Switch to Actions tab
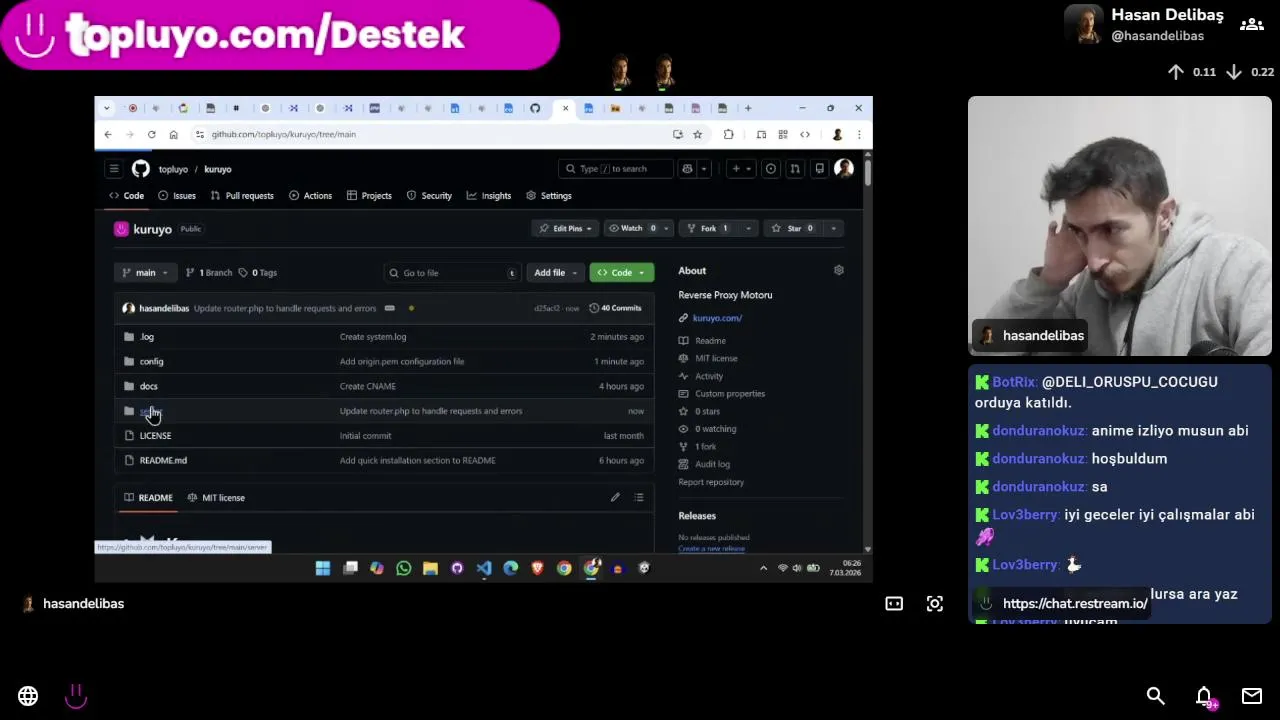Image resolution: width=1280 pixels, height=720 pixels. pyautogui.click(x=311, y=196)
